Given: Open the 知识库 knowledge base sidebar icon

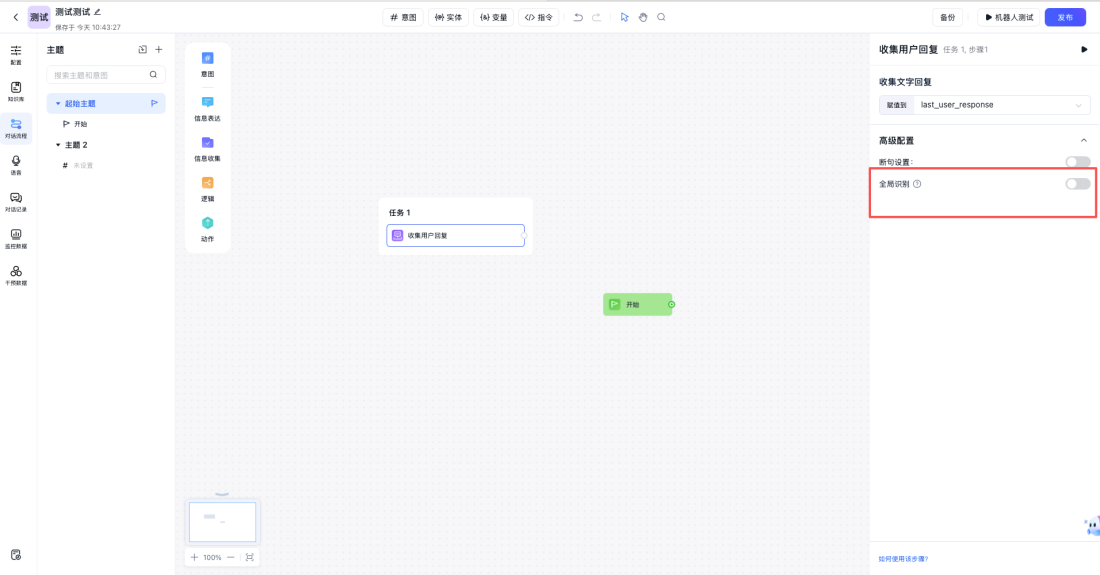Looking at the screenshot, I should 16,91.
